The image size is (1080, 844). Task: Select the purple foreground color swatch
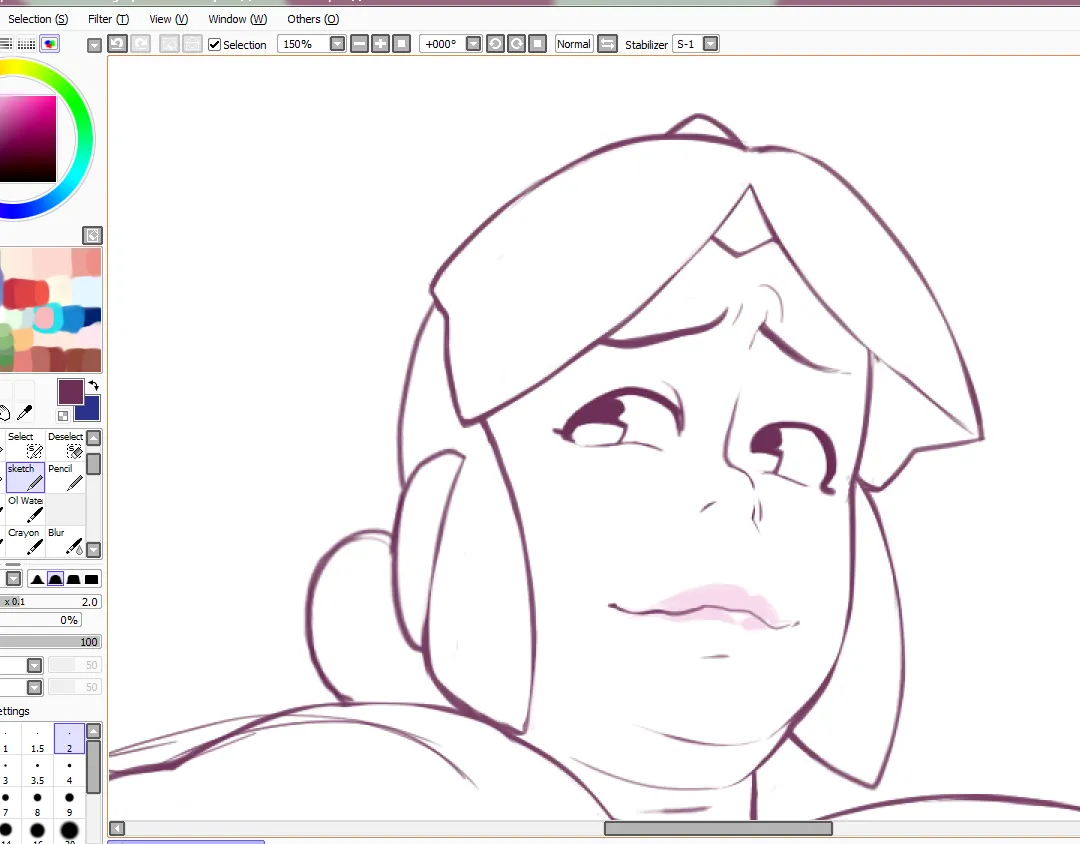point(70,392)
